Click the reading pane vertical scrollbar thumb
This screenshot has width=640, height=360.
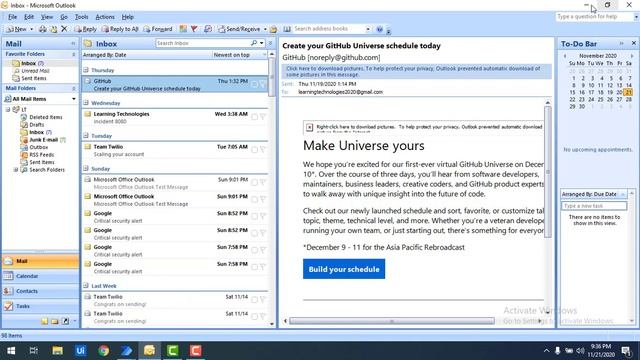tap(548, 171)
